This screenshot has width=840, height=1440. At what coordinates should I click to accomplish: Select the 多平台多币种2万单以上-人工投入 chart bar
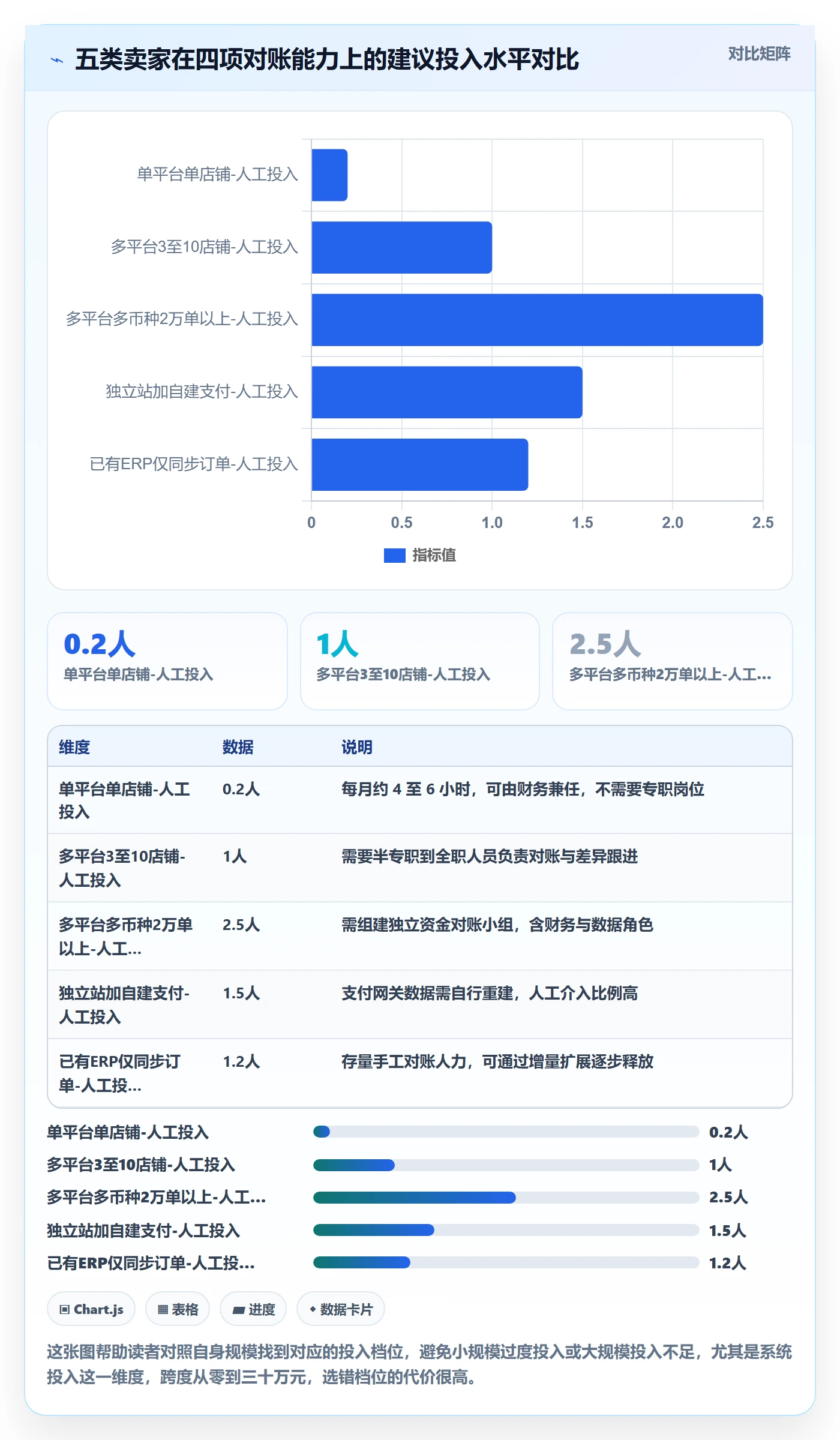pyautogui.click(x=538, y=320)
